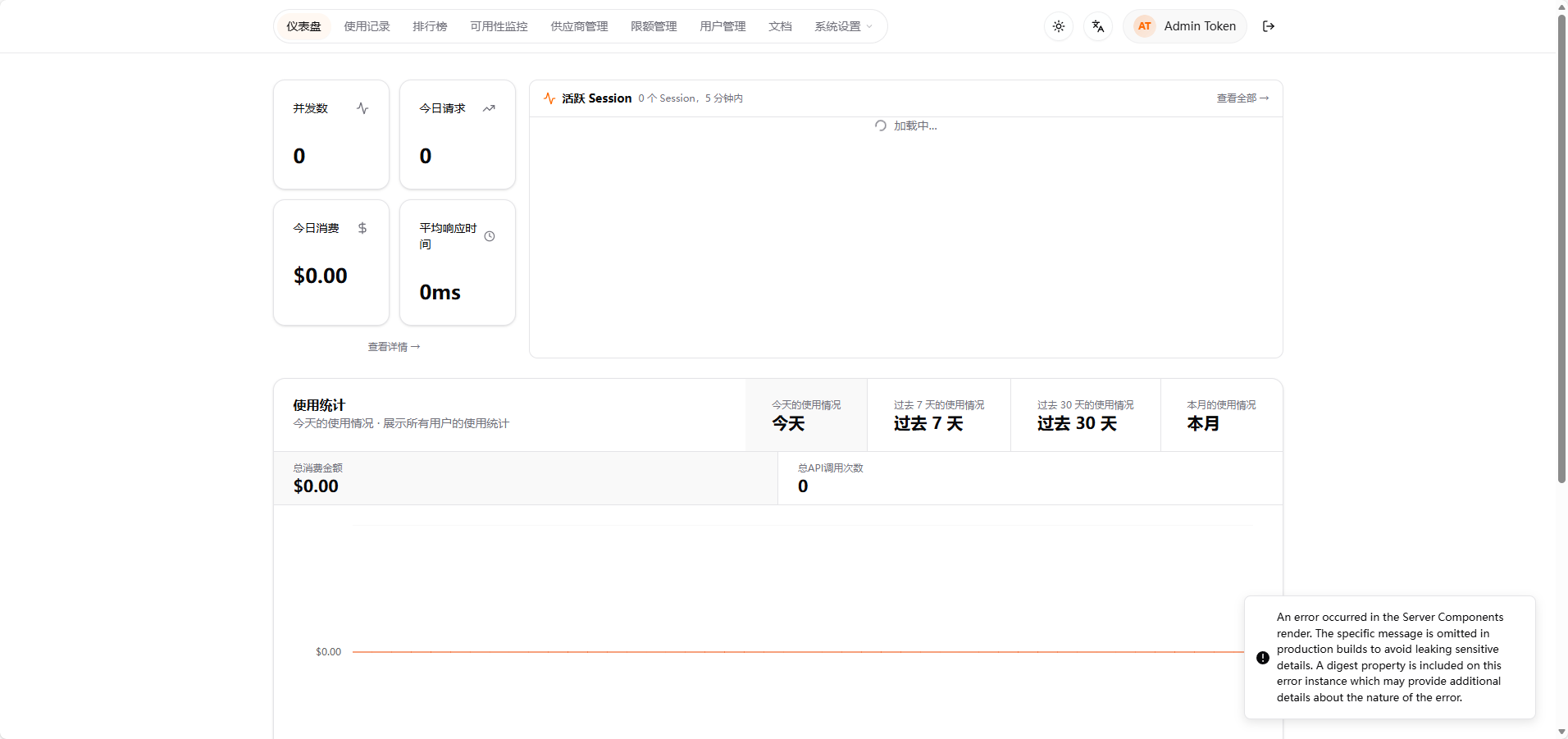Click the 今日请求 stat card
The image size is (1568, 739).
[x=458, y=135]
